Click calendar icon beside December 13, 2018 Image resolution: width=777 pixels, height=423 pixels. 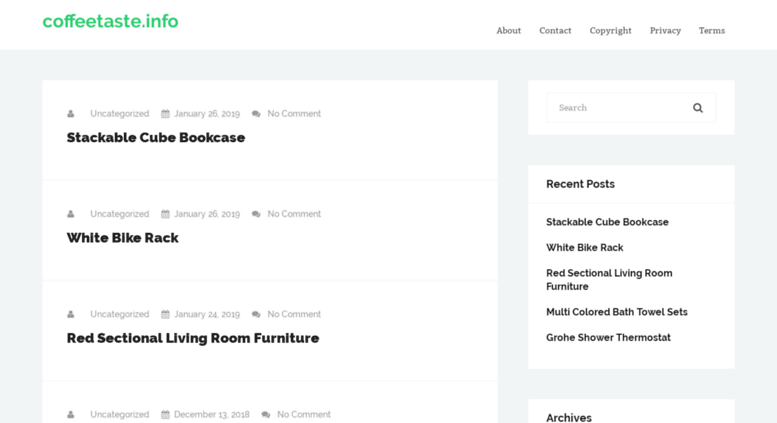166,415
